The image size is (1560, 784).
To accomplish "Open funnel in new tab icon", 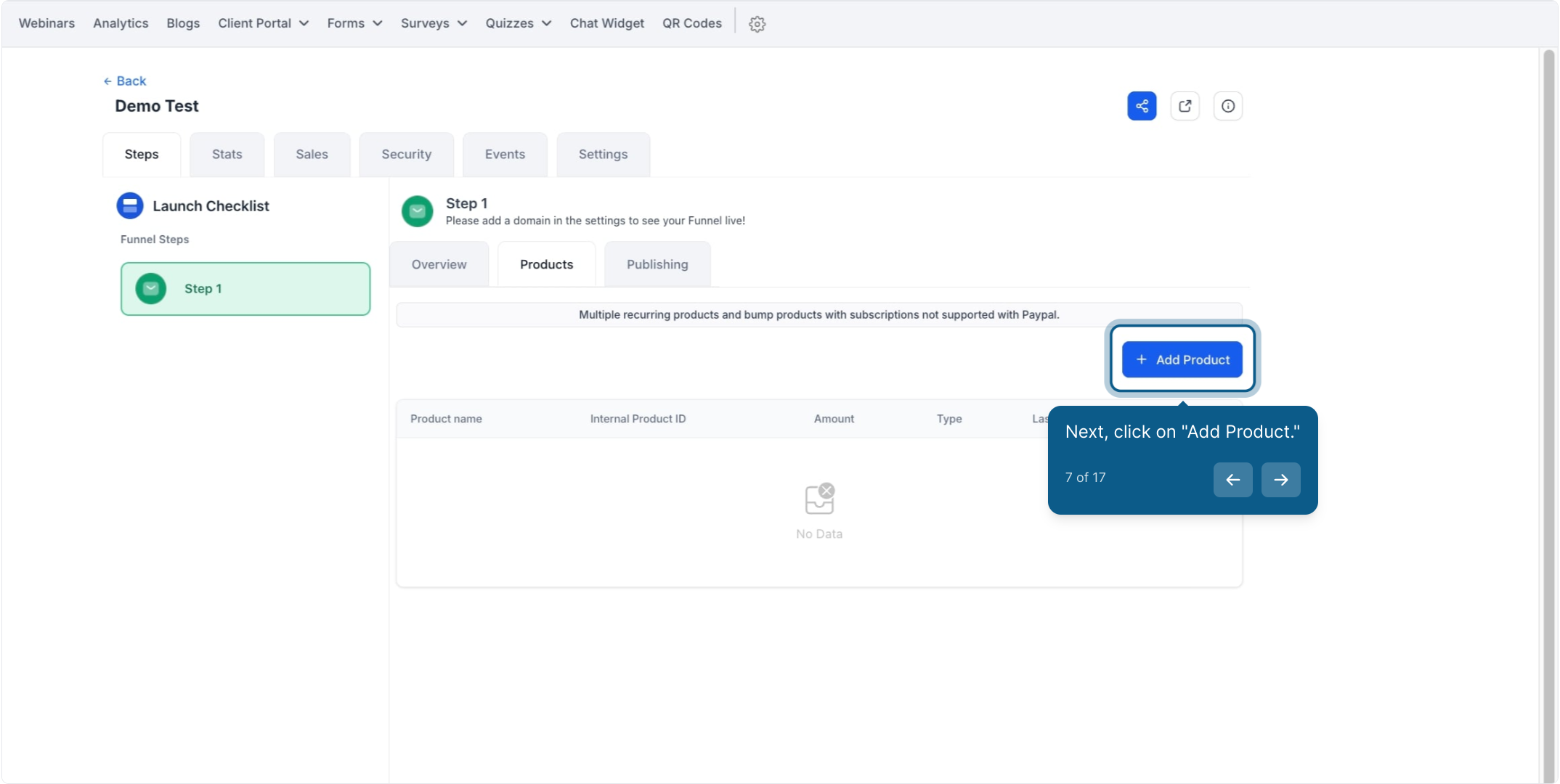I will pyautogui.click(x=1185, y=106).
